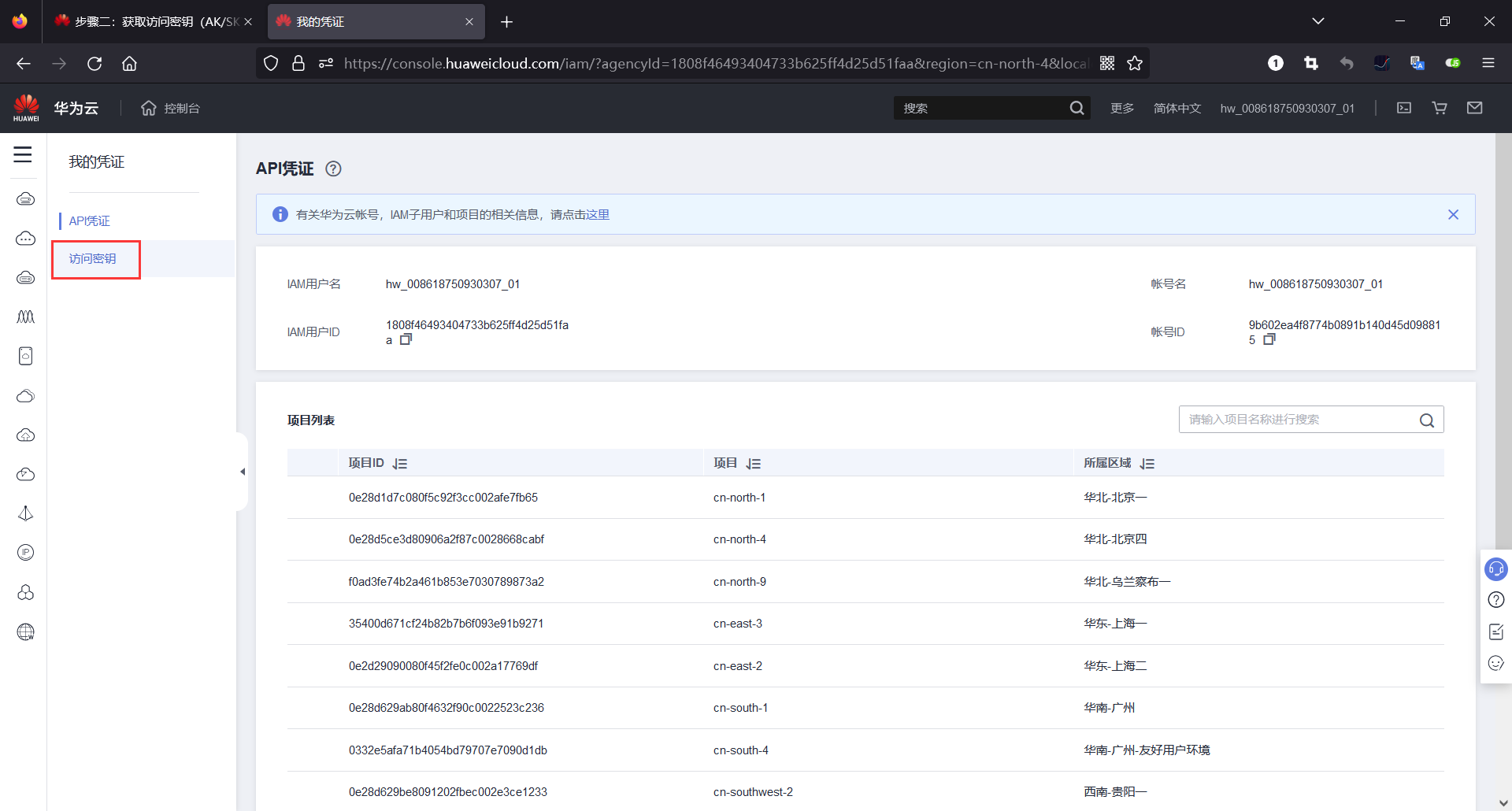
Task: Reload the current page
Action: (94, 64)
